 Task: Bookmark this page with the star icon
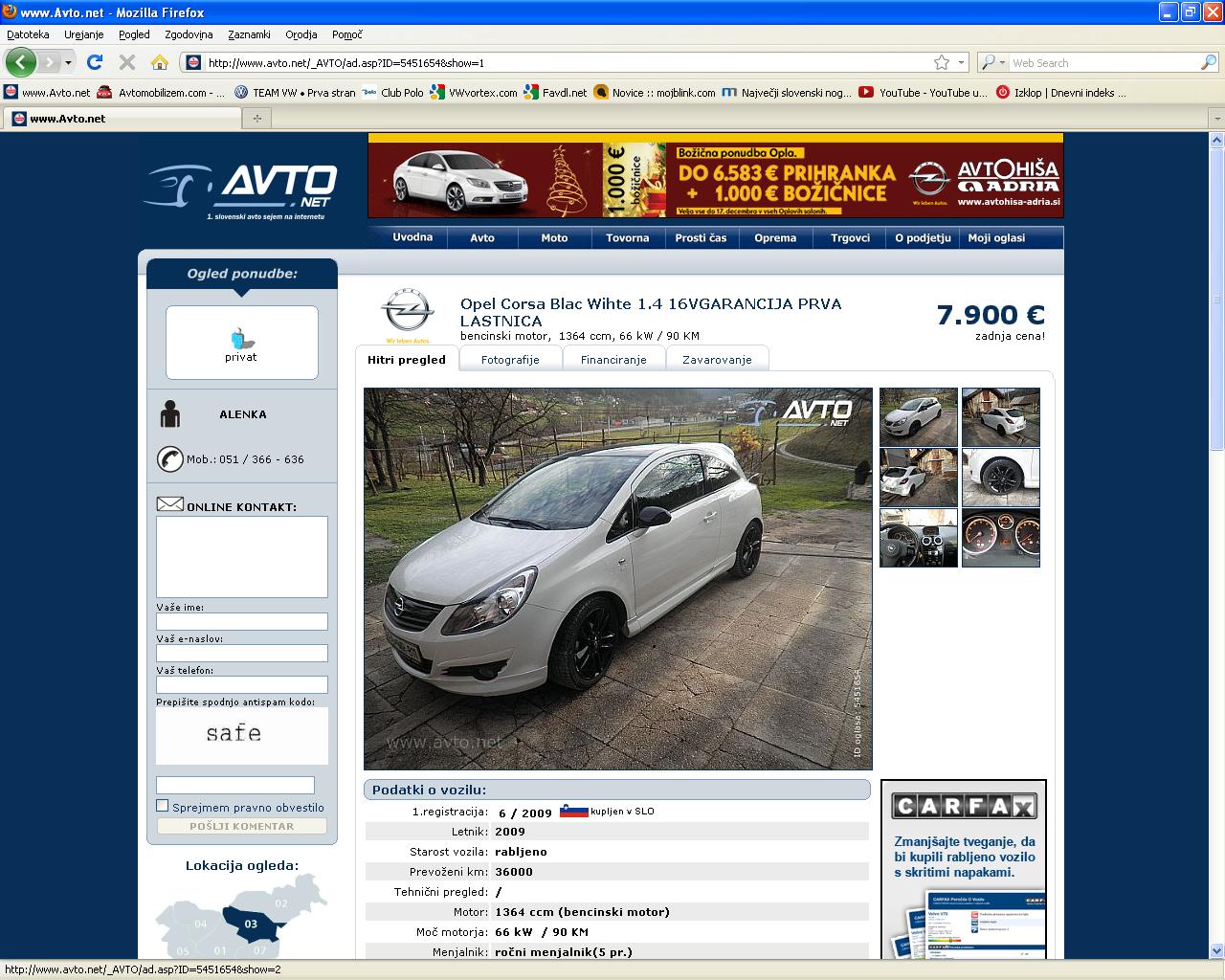pyautogui.click(x=942, y=62)
